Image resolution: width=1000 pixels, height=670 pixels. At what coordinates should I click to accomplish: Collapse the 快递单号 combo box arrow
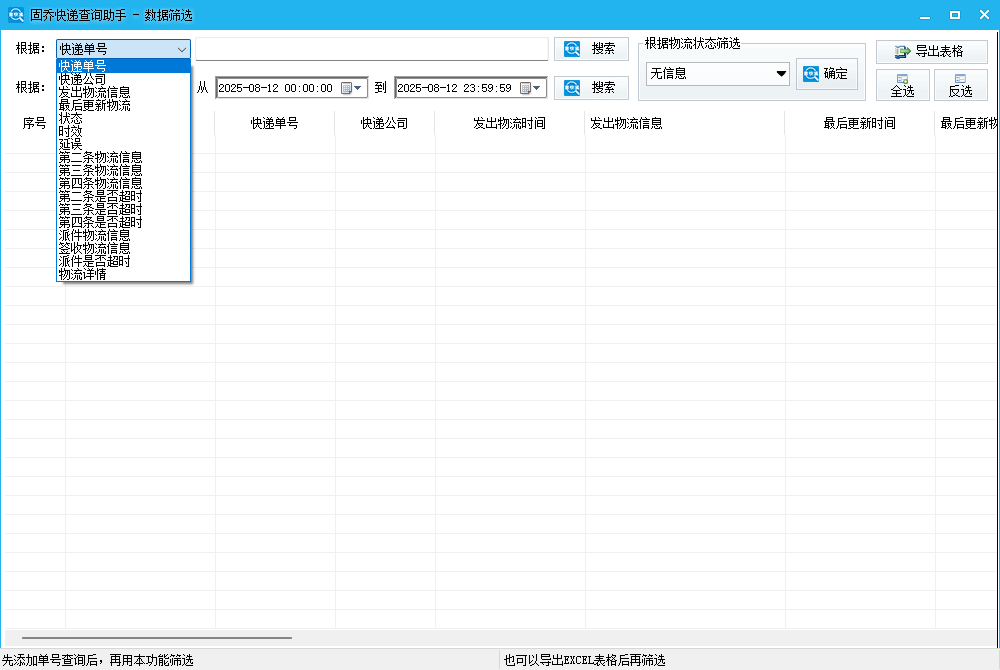pyautogui.click(x=181, y=49)
